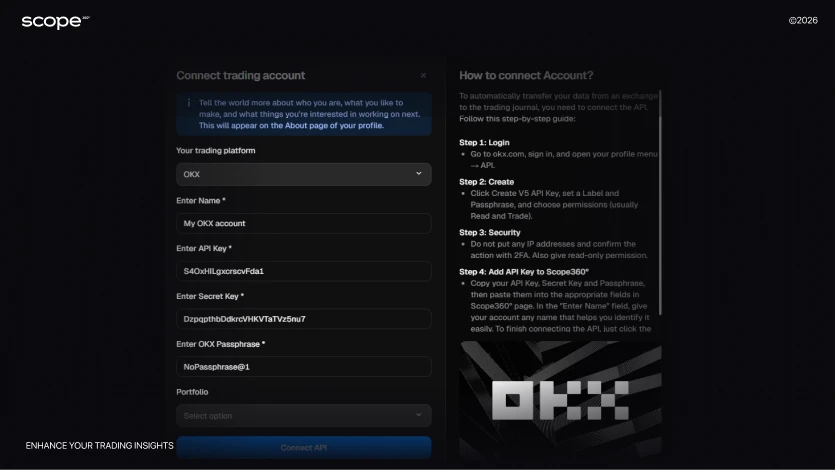
Task: Select the Secret Key text field
Action: click(303, 319)
